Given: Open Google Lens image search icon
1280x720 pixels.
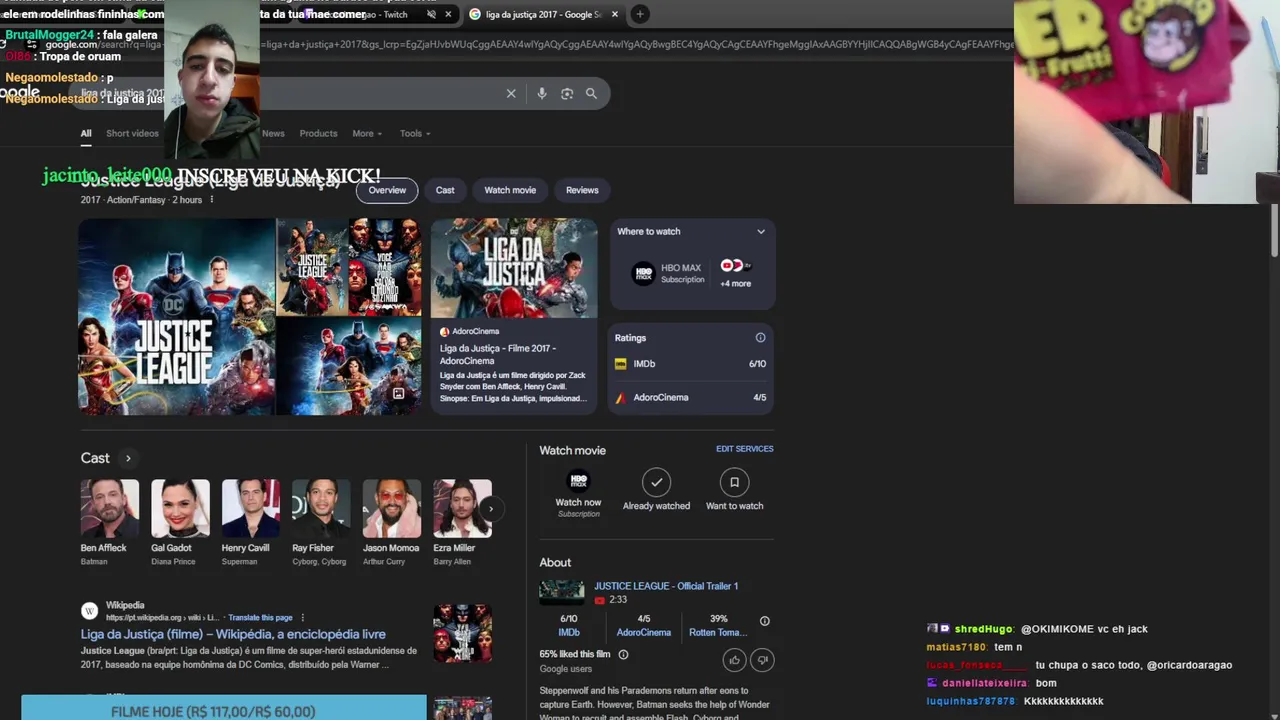Looking at the screenshot, I should (x=567, y=93).
